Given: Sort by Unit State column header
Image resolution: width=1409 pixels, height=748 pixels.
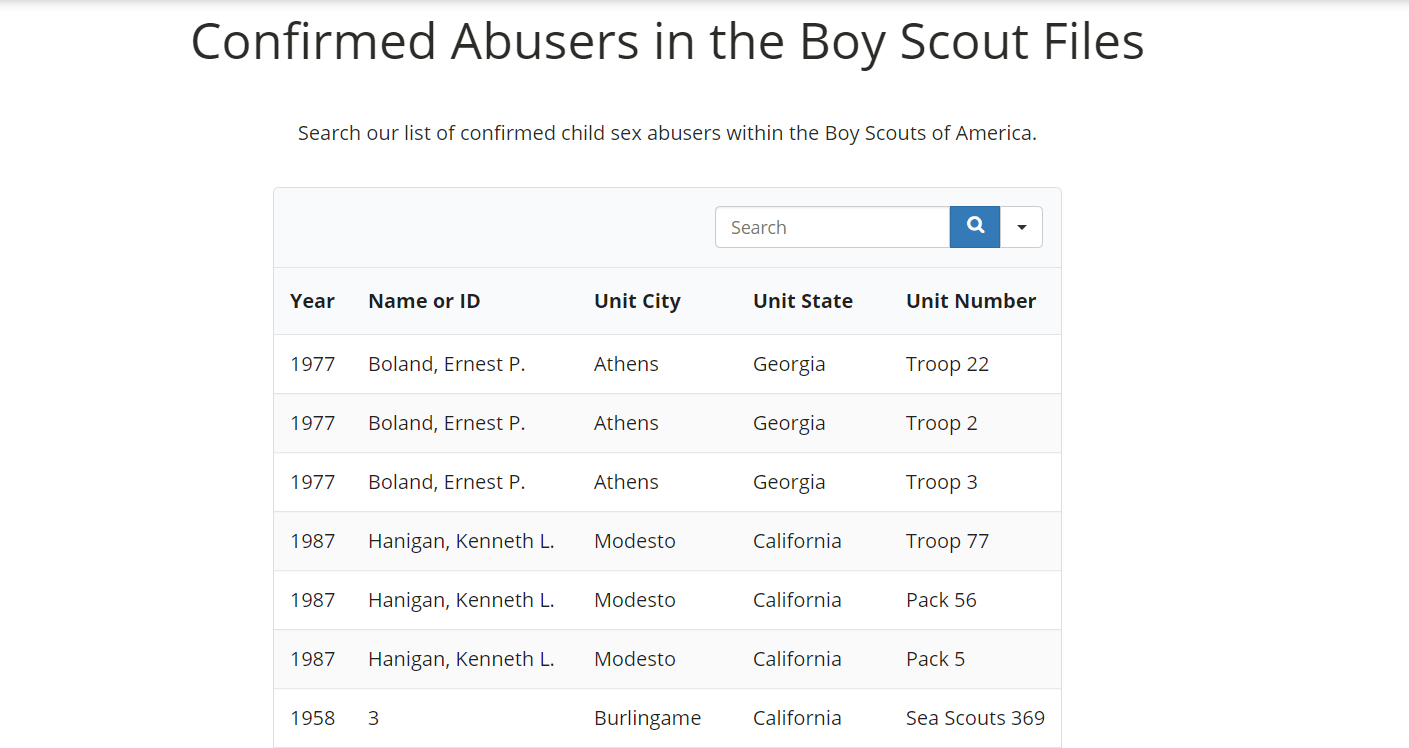Looking at the screenshot, I should click(x=803, y=301).
